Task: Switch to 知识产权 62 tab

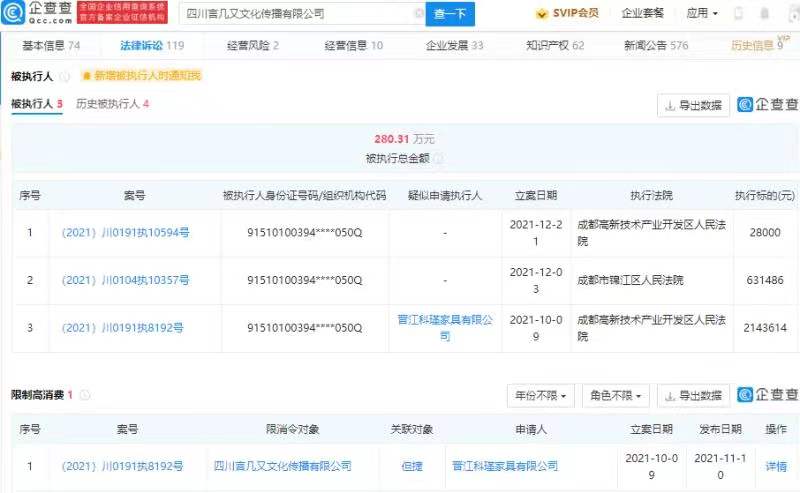Action: coord(555,45)
